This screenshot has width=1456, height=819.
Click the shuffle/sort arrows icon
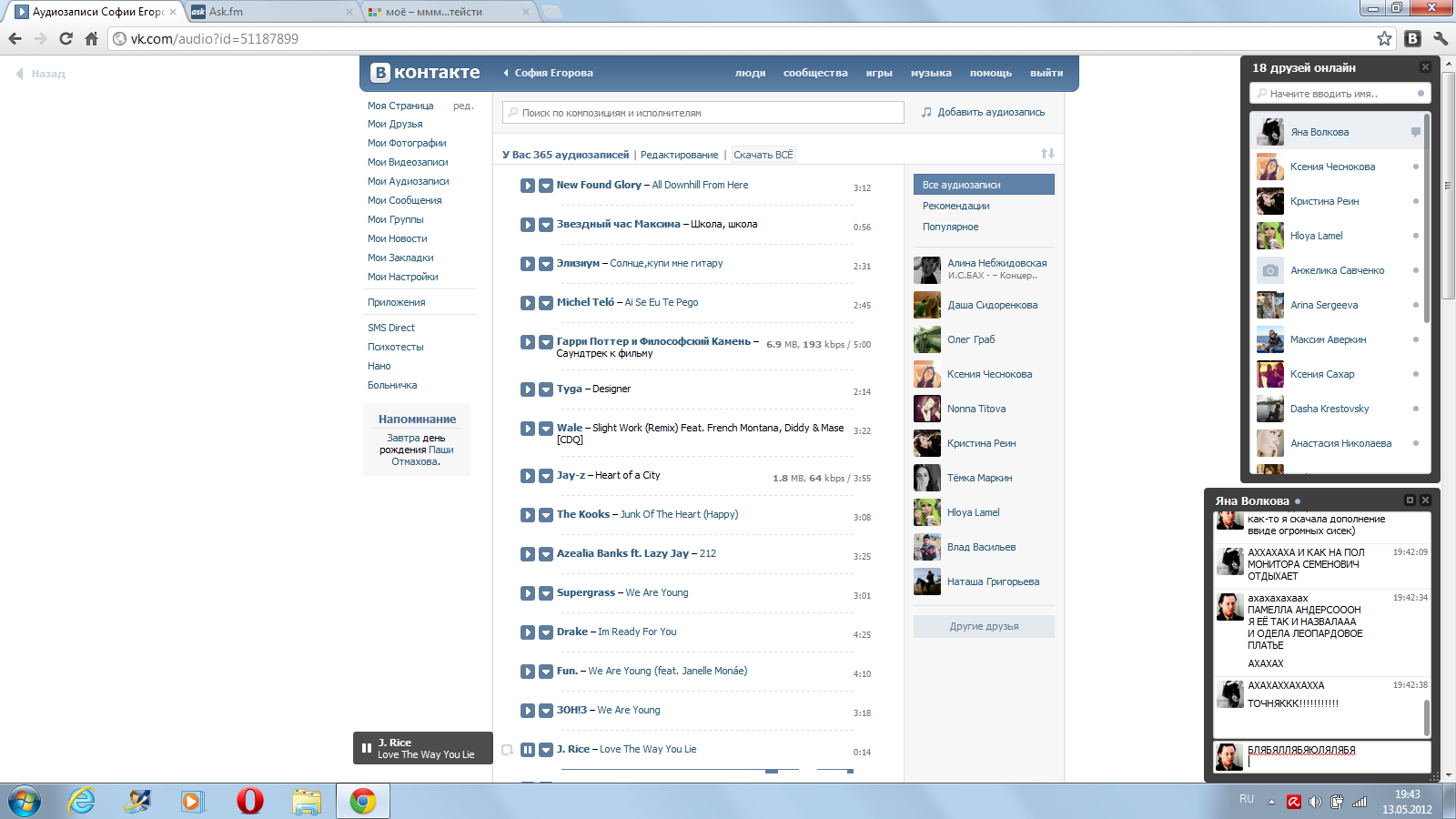(x=1047, y=154)
